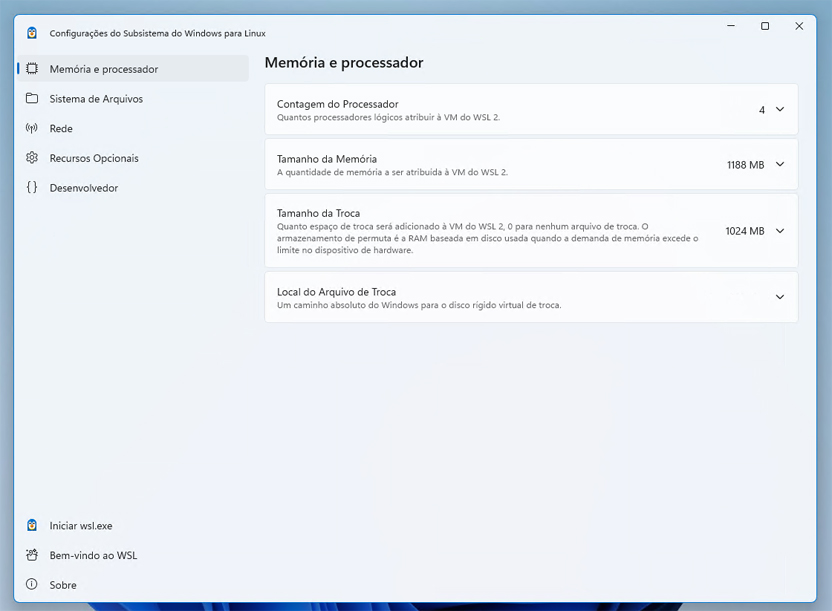Open Bem-vindo ao WSL welcome page
The image size is (832, 611).
pos(133,555)
